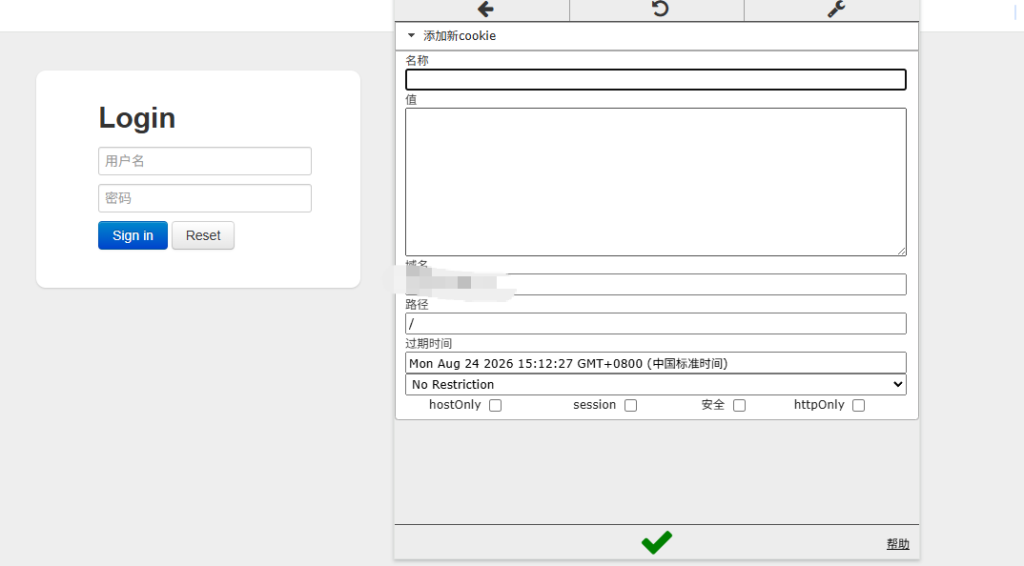Check the 安全 secure checkbox
This screenshot has width=1024, height=566.
(739, 406)
